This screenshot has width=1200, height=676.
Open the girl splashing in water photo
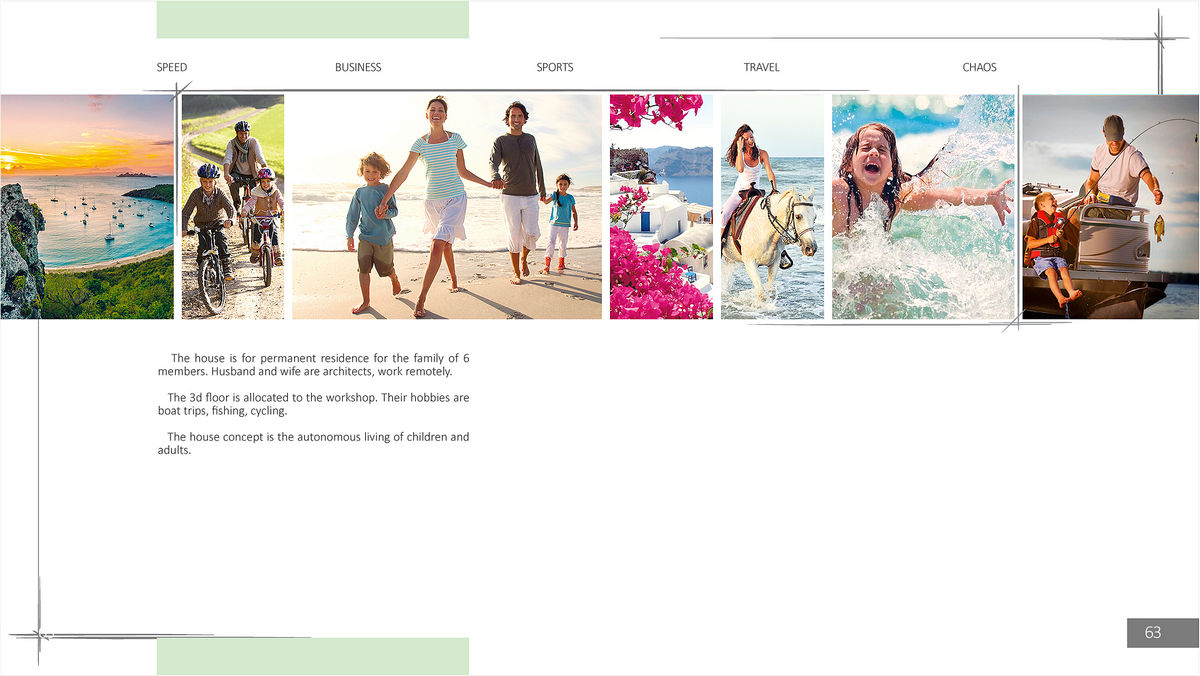click(923, 207)
